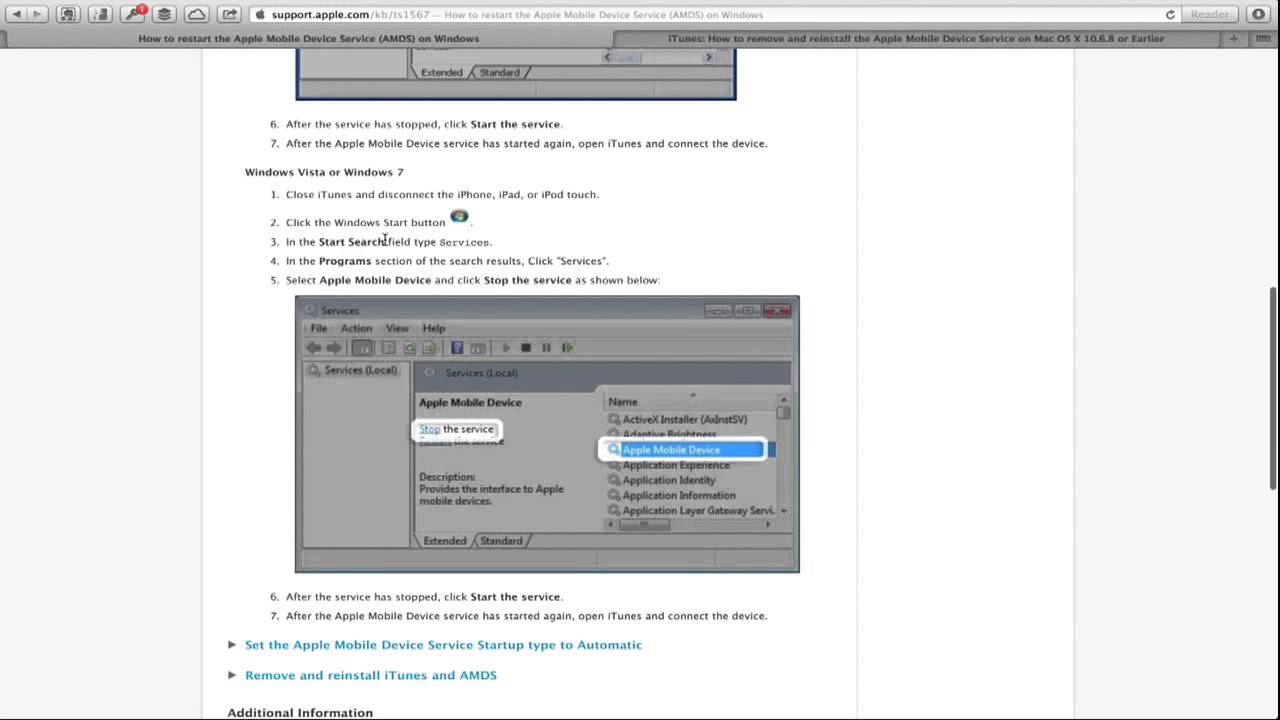Viewport: 1280px width, 720px height.
Task: Click the Apple site icon in address bar
Action: 261,15
